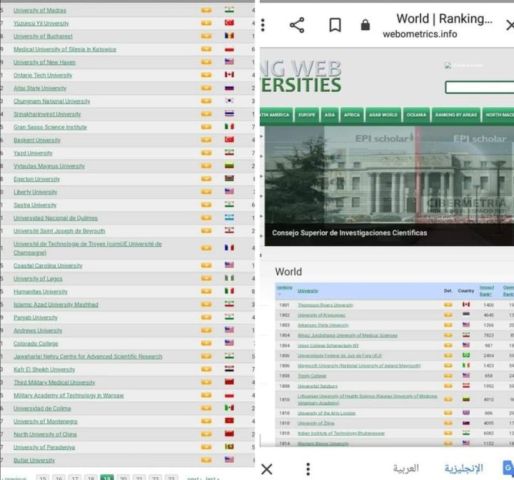Click the World heading above the table
This screenshot has height=480, width=514.
[288, 272]
